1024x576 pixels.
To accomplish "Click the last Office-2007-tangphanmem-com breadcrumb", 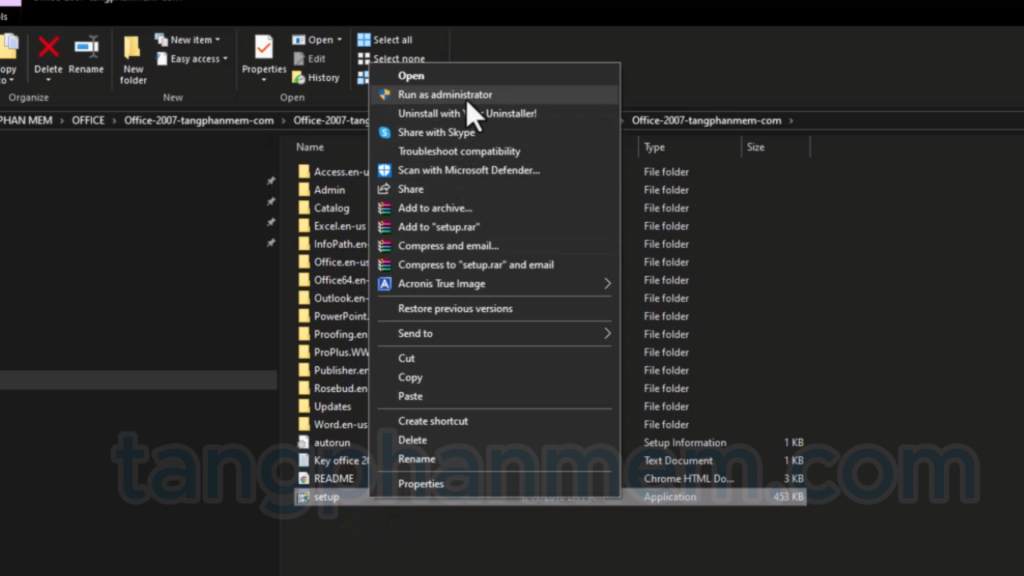I will coord(706,121).
